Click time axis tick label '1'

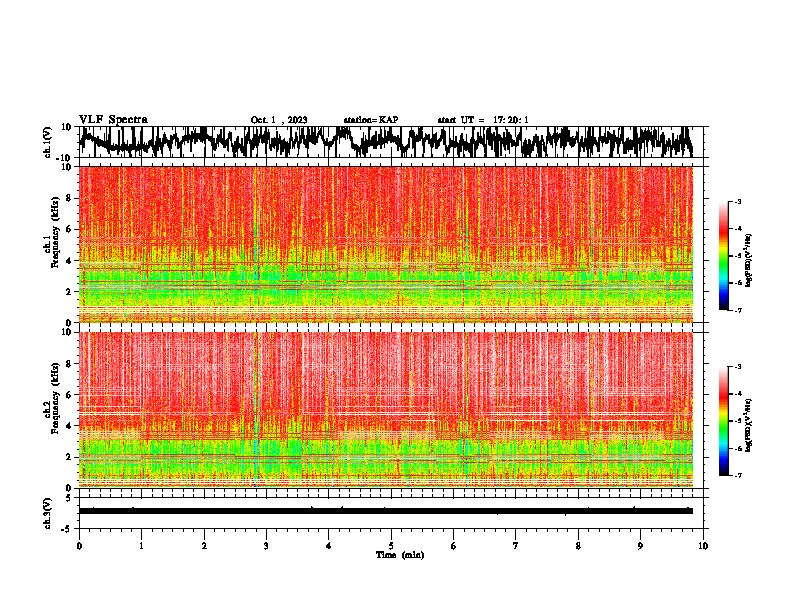pos(141,546)
